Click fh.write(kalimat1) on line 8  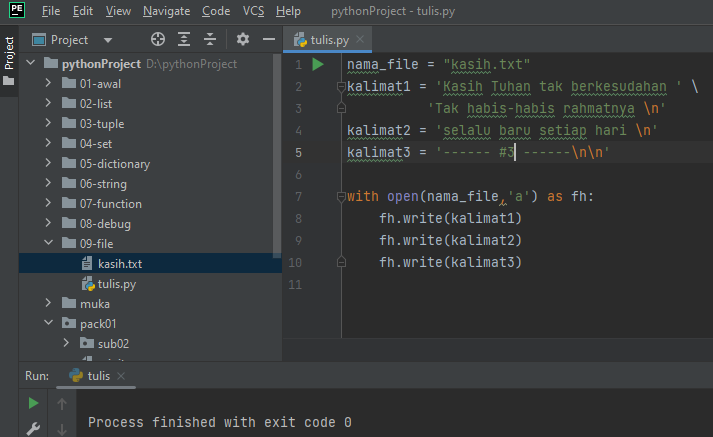[450, 219]
